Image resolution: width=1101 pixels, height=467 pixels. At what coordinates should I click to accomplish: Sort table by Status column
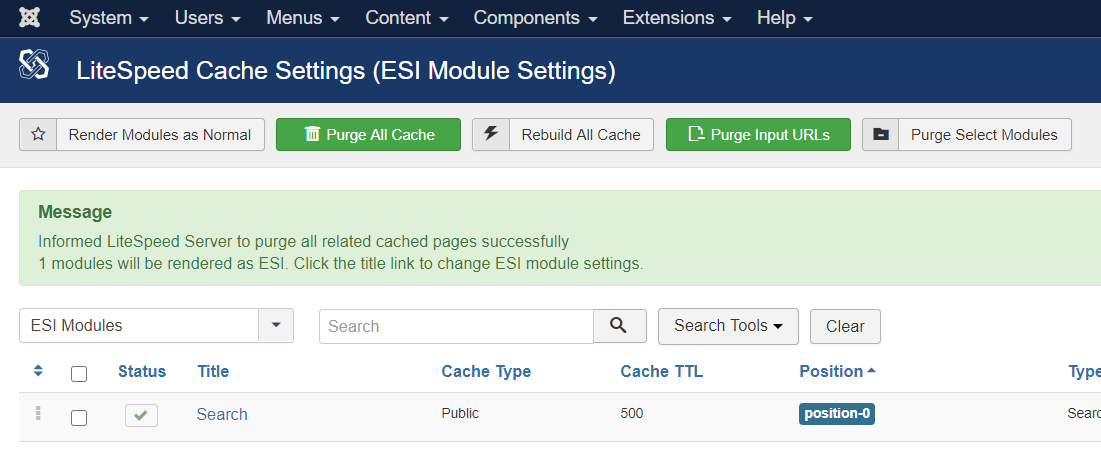(x=142, y=371)
